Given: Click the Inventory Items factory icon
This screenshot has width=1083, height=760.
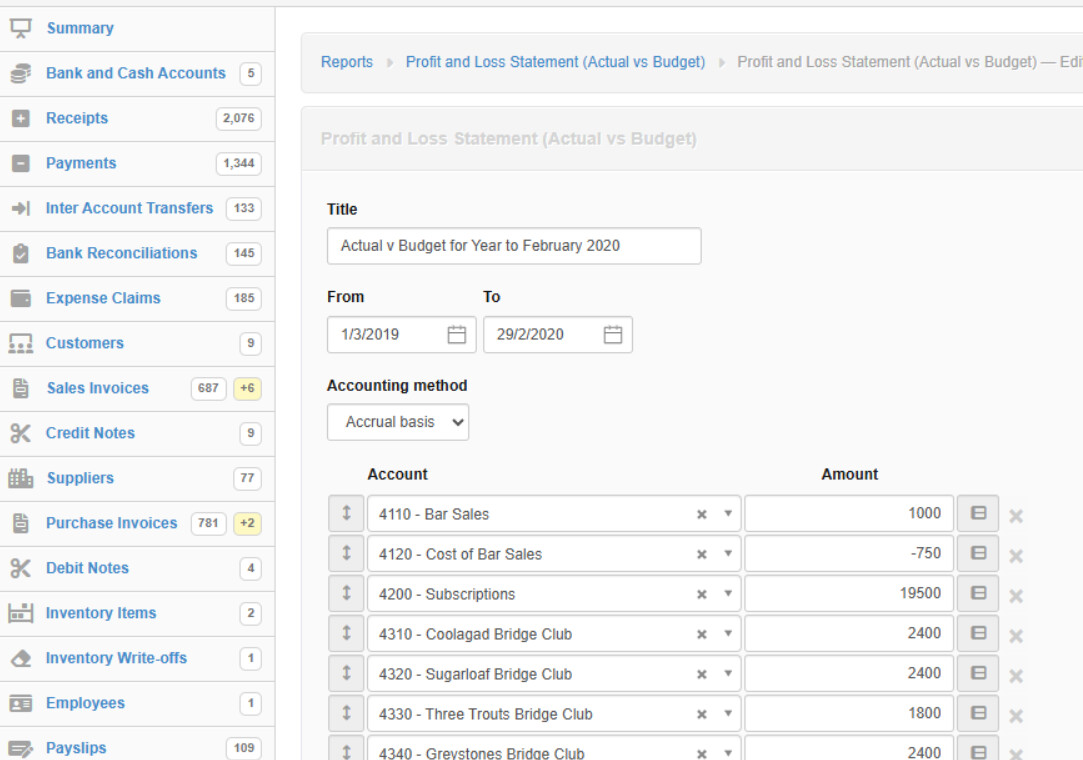Looking at the screenshot, I should click(x=21, y=613).
